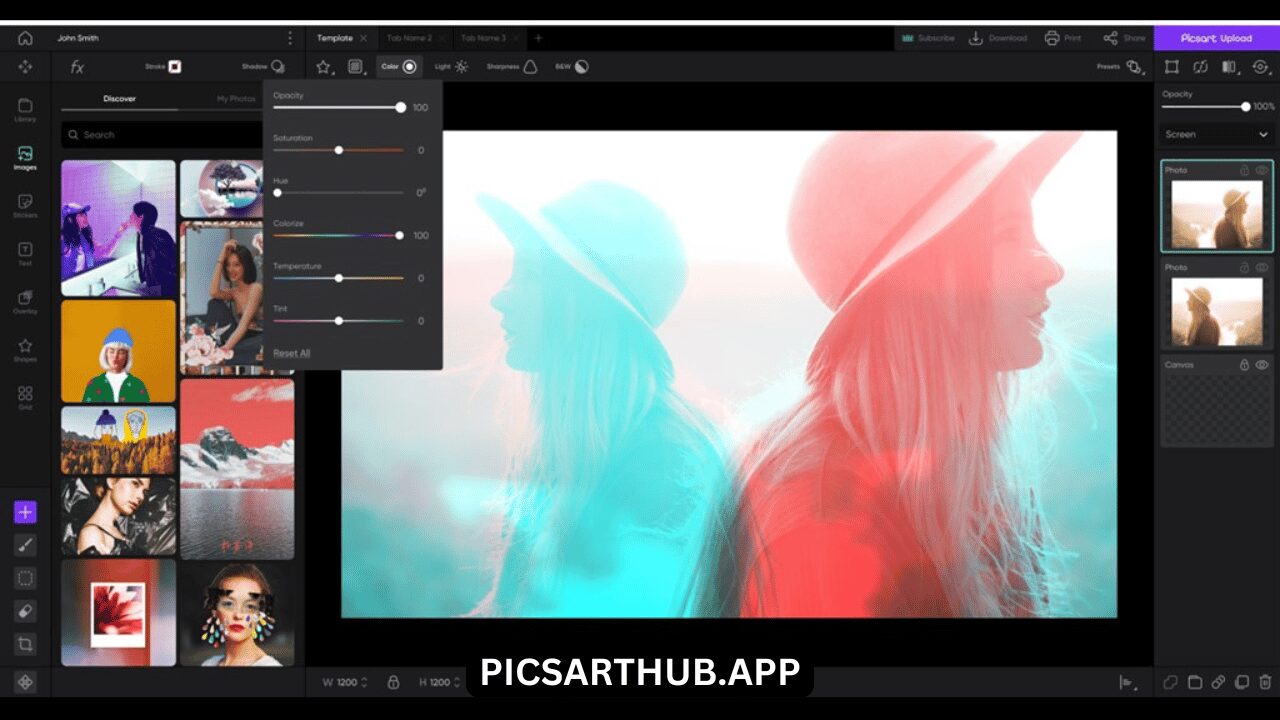Open the Overlay sidebar panel
Image resolution: width=1280 pixels, height=720 pixels.
[x=25, y=302]
